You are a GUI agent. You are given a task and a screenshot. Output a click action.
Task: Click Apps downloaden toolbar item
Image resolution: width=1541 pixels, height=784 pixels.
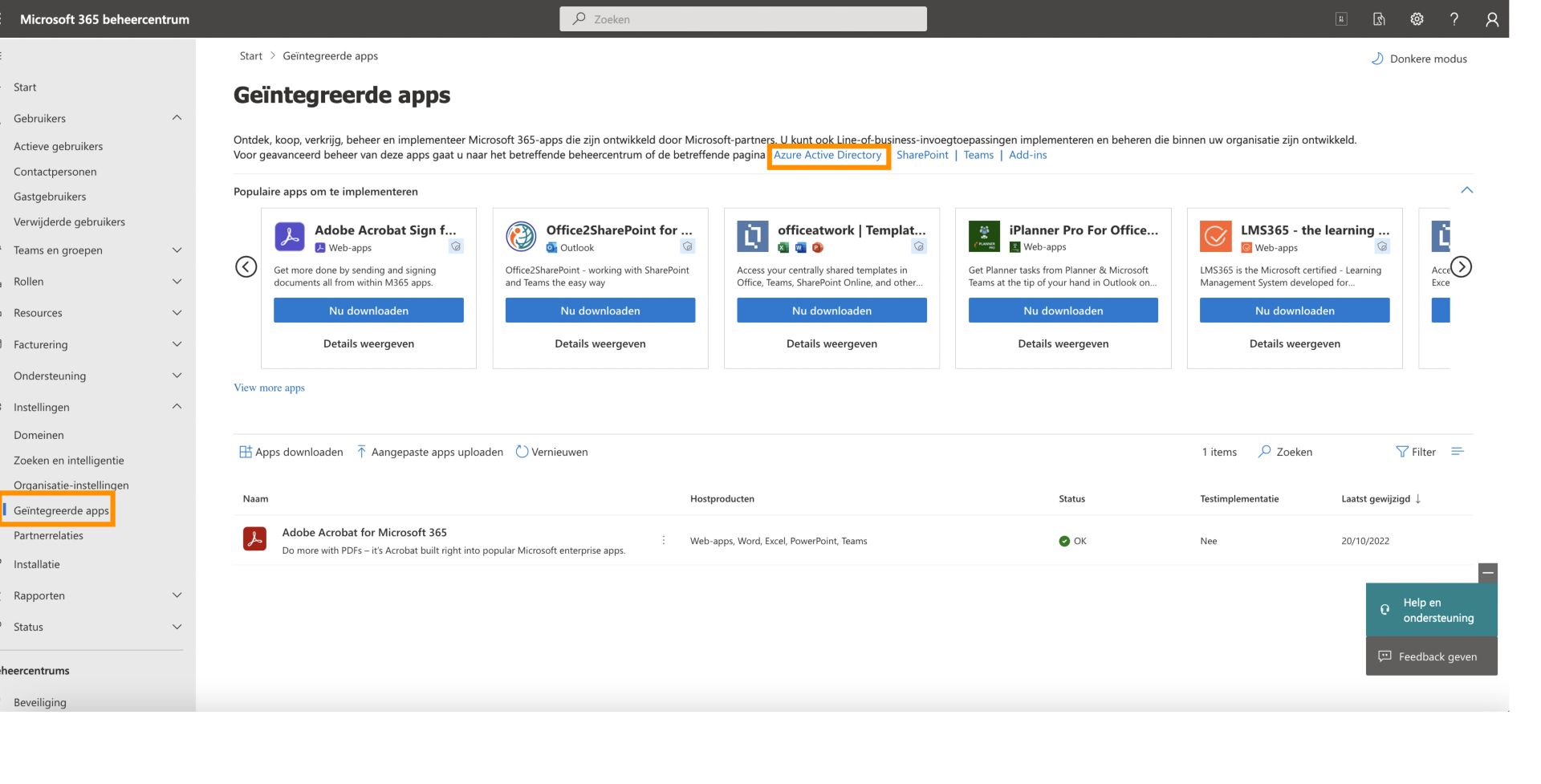click(x=291, y=452)
